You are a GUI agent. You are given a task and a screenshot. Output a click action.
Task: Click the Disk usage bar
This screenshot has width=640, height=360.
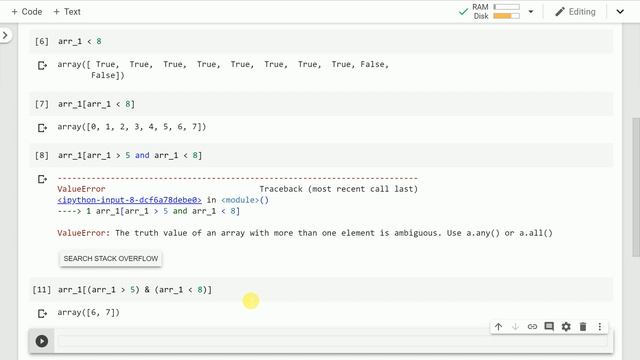coord(507,16)
